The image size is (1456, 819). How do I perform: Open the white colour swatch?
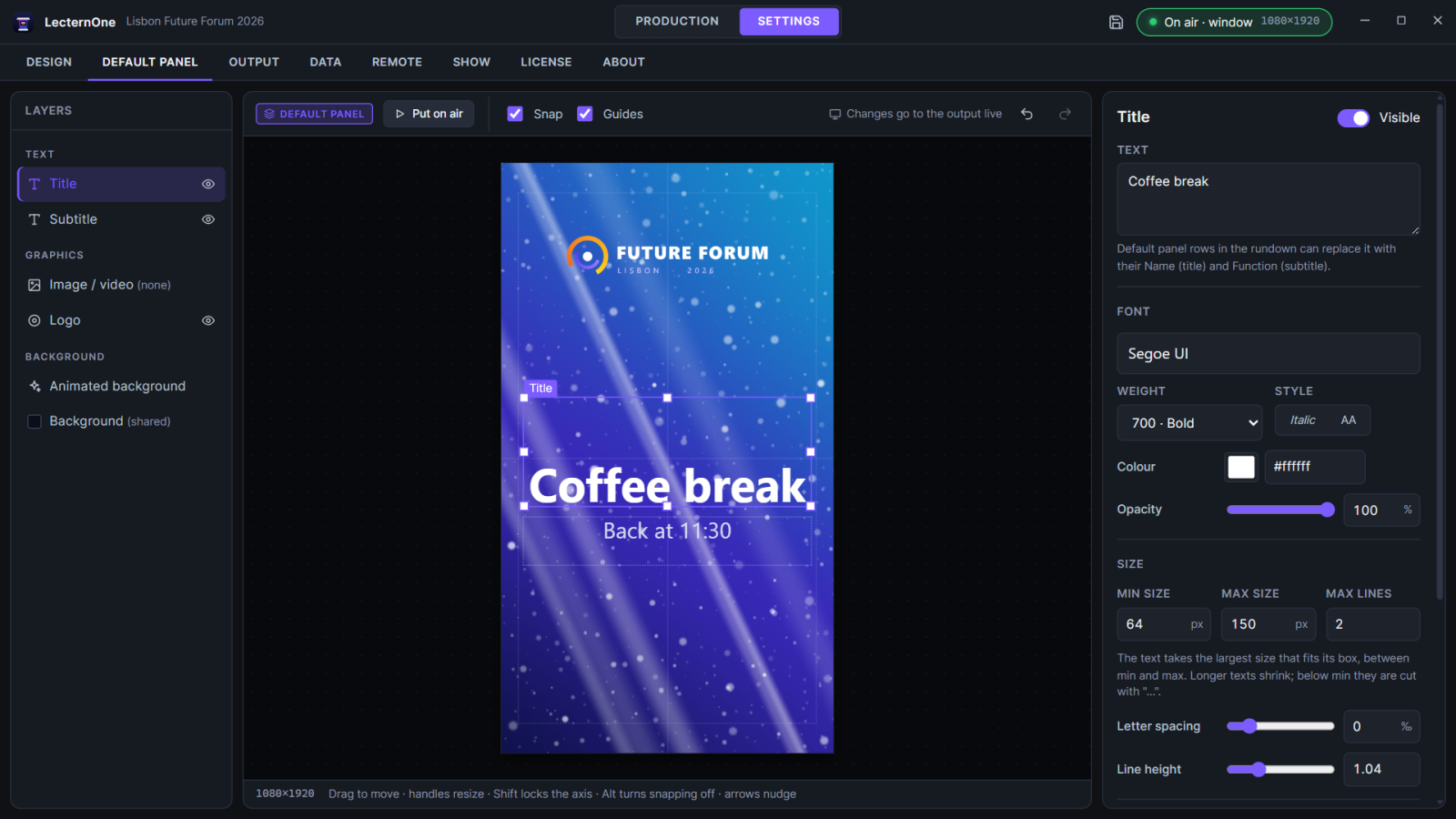(x=1241, y=467)
